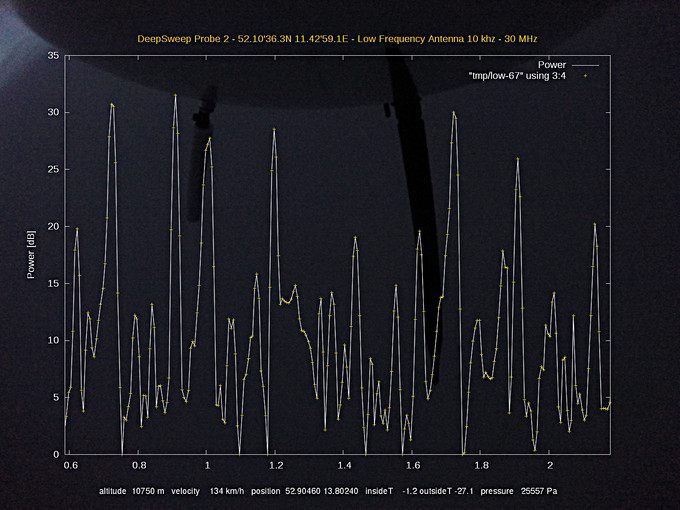The width and height of the screenshot is (680, 510).
Task: Click the white line sample in the legend
Action: click(x=585, y=65)
